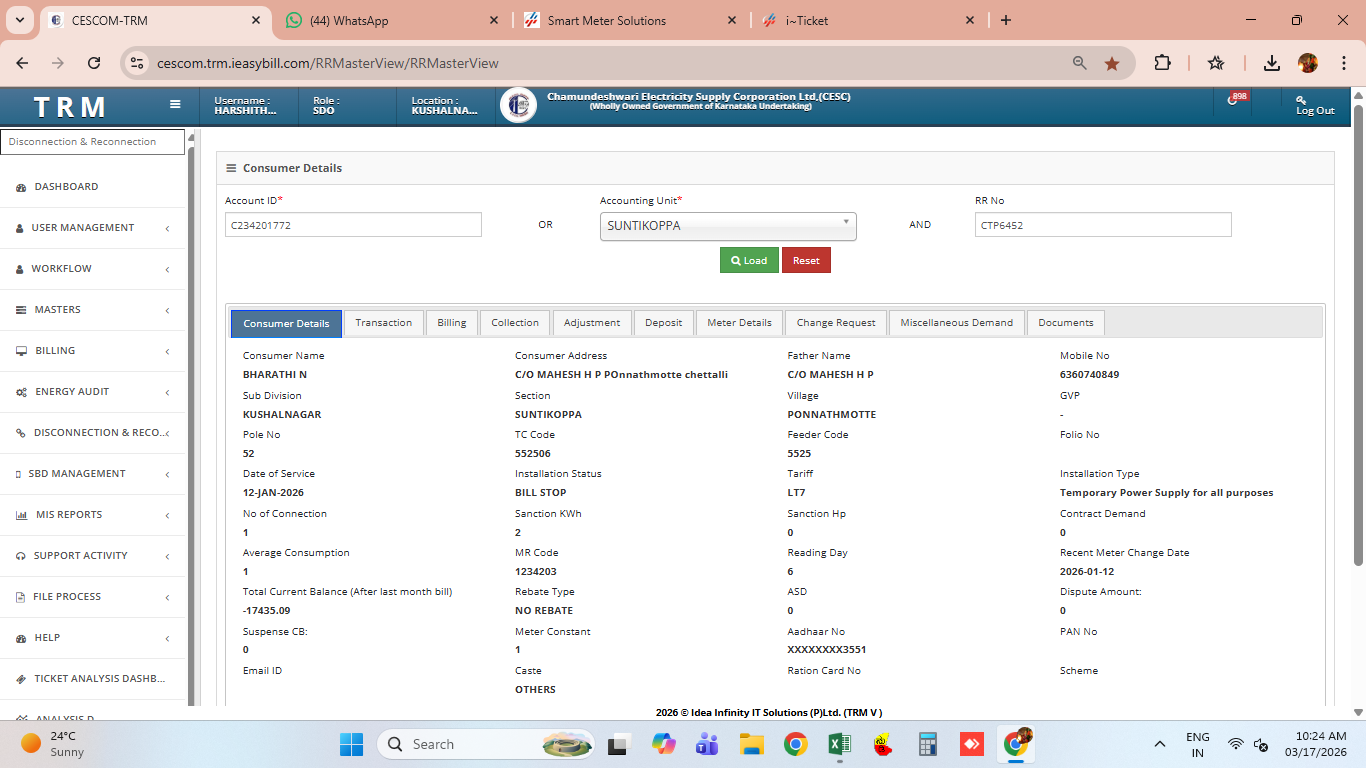
Task: Click the Windows taskbar Search box
Action: tap(484, 744)
